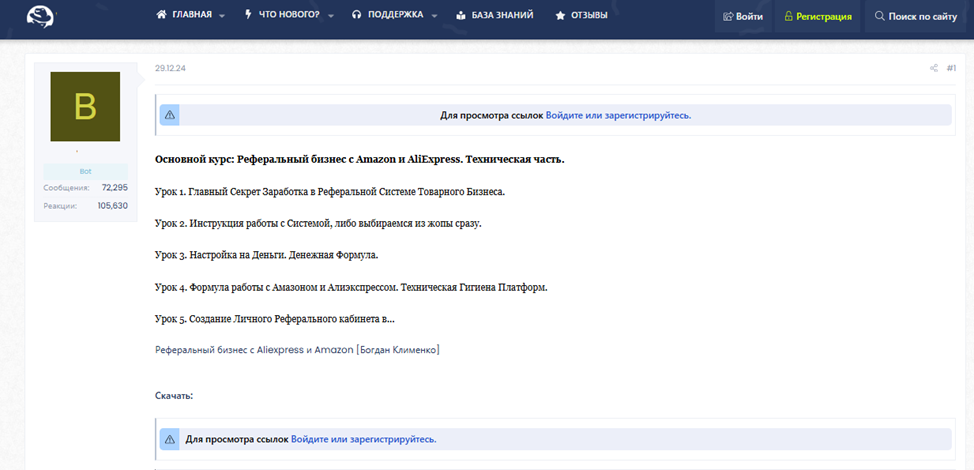The image size is (974, 470).
Task: Click the user avatar with letter B
Action: tap(85, 107)
